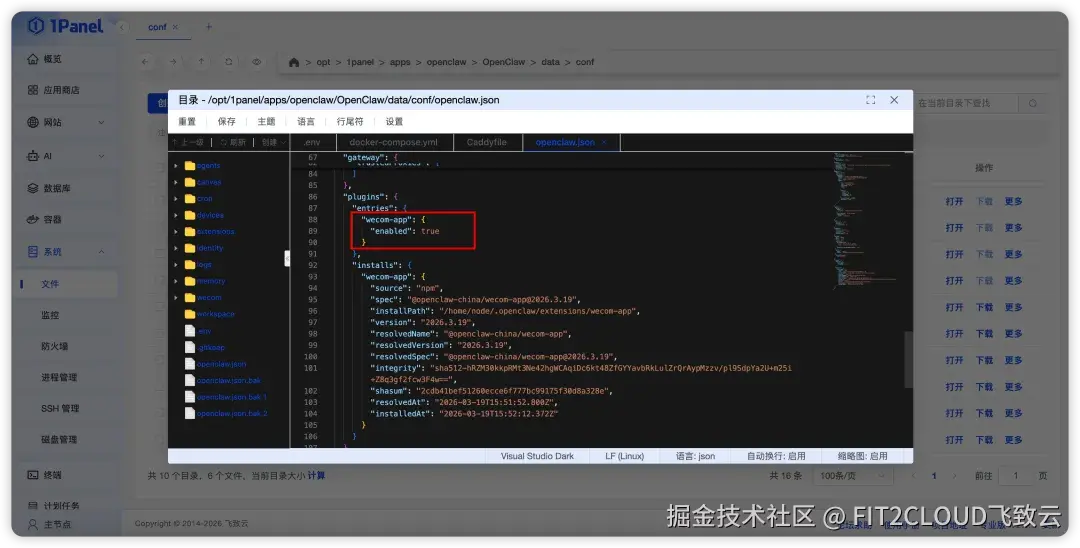This screenshot has height=548, width=1080.
Task: Expand the 网站 sidebar menu
Action: pyautogui.click(x=101, y=123)
